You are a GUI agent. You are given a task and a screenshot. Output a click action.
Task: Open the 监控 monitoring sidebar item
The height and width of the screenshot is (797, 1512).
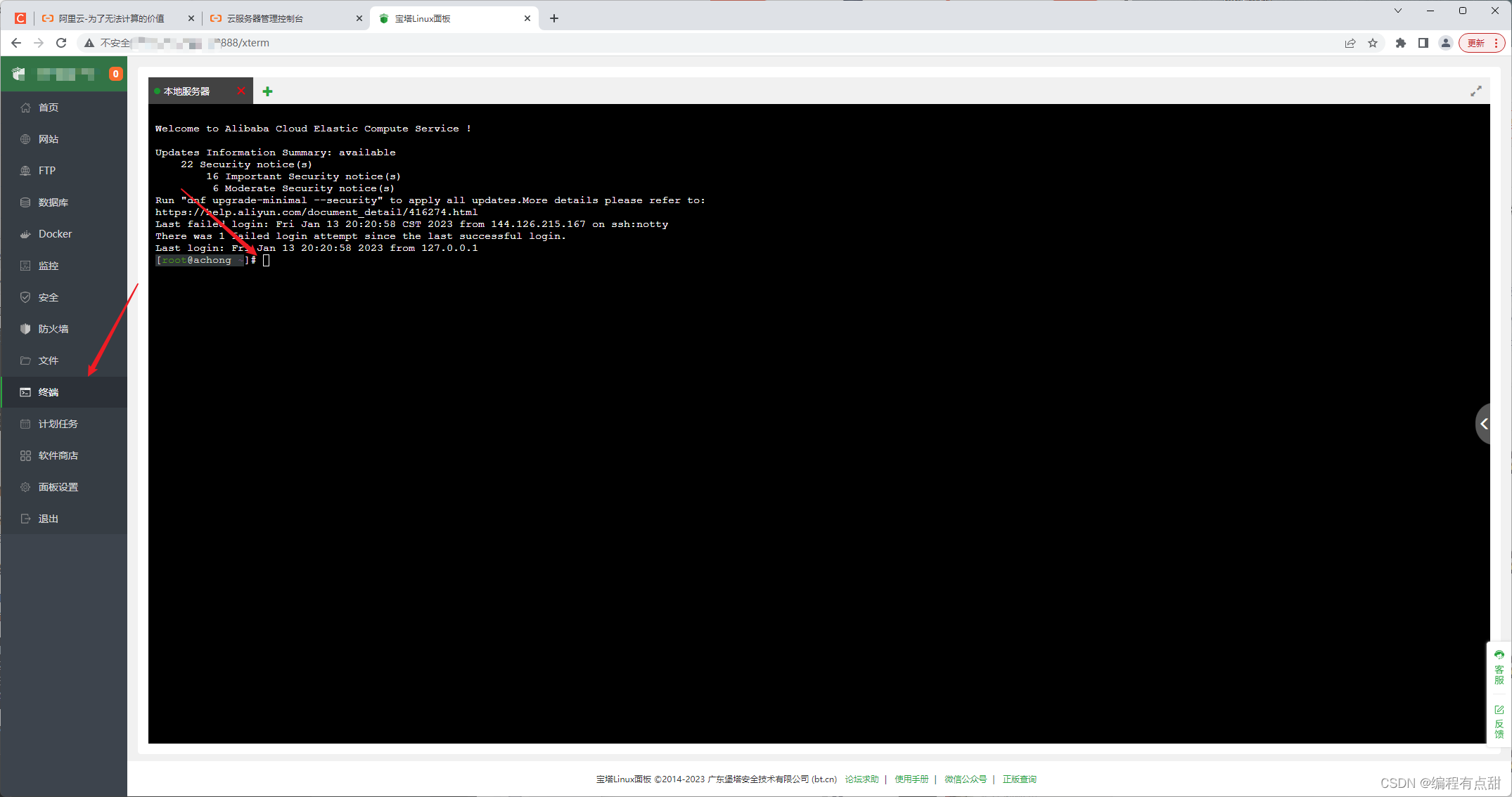pyautogui.click(x=63, y=266)
